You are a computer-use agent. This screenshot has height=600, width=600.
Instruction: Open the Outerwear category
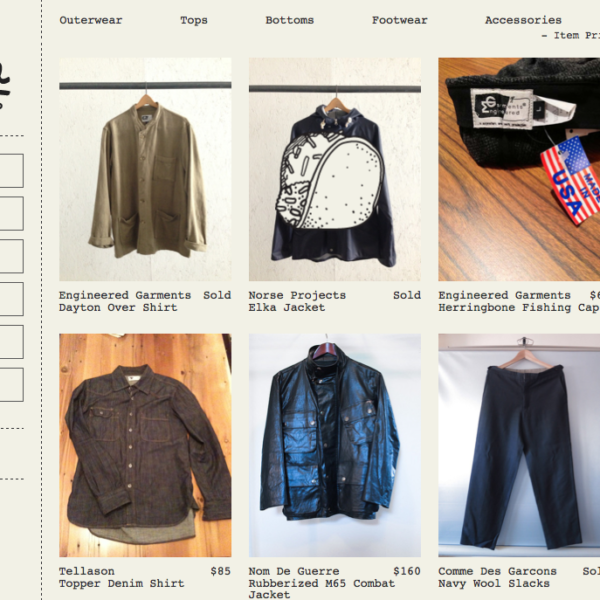point(91,20)
